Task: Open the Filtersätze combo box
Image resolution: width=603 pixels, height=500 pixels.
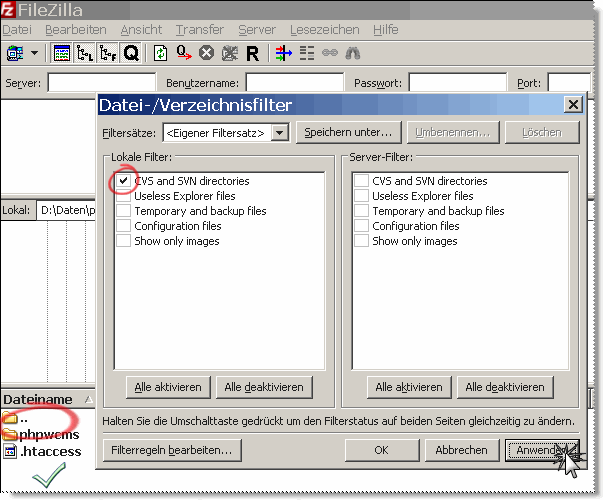Action: click(x=226, y=133)
